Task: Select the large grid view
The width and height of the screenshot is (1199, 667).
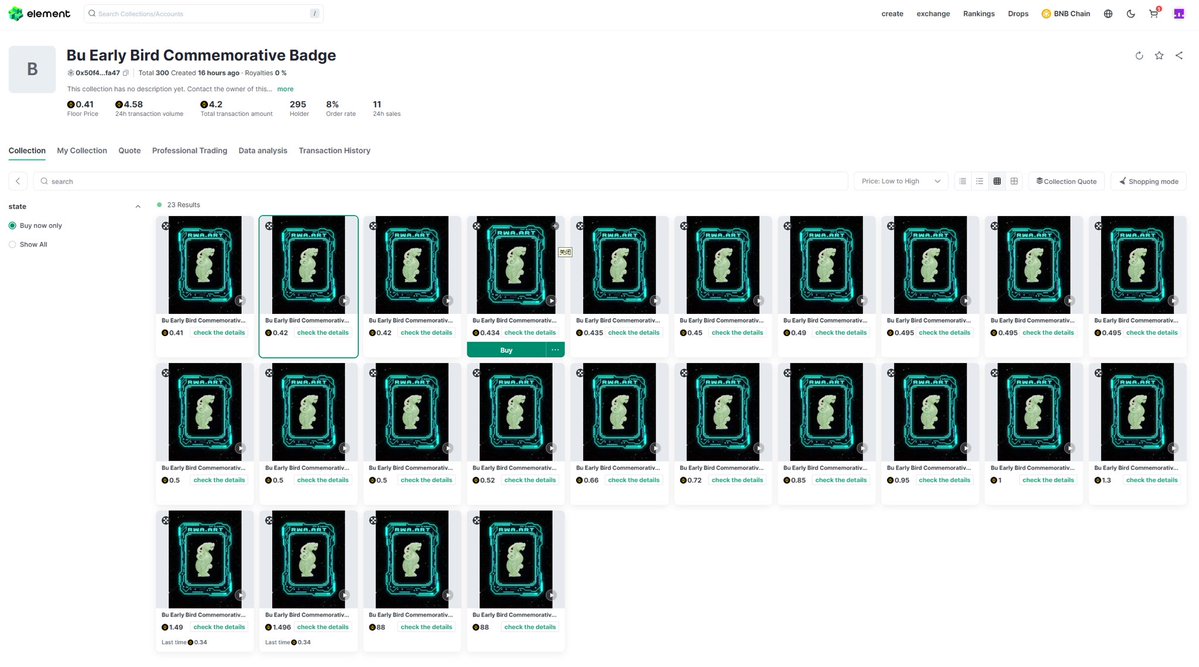Action: [x=1014, y=181]
